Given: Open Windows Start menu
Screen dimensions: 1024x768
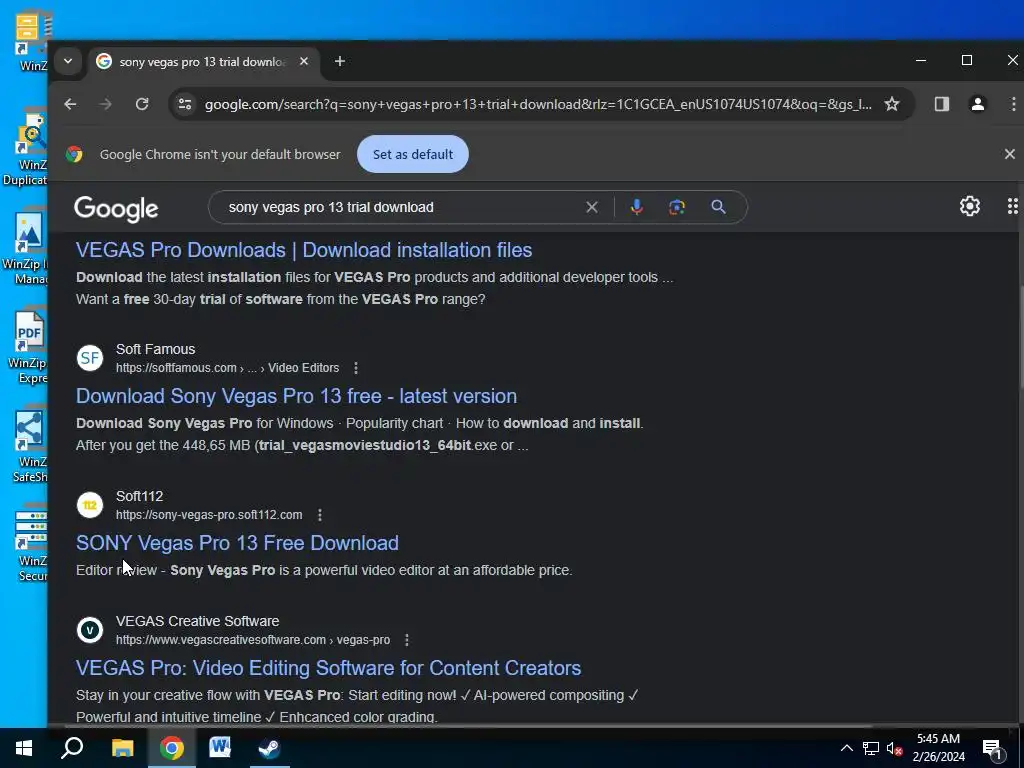Looking at the screenshot, I should [x=24, y=748].
